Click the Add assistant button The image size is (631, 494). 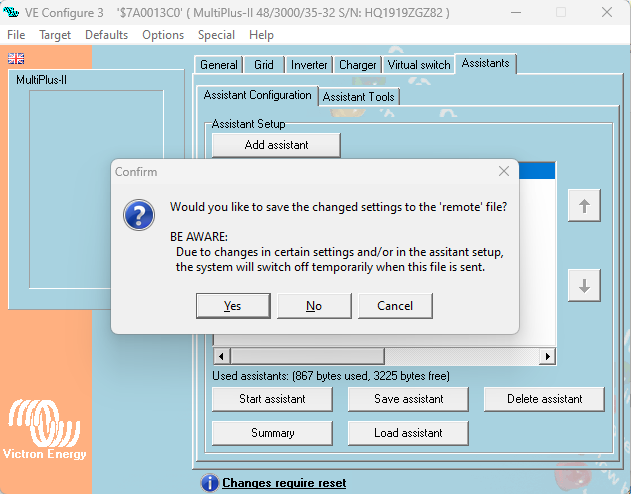pyautogui.click(x=276, y=145)
